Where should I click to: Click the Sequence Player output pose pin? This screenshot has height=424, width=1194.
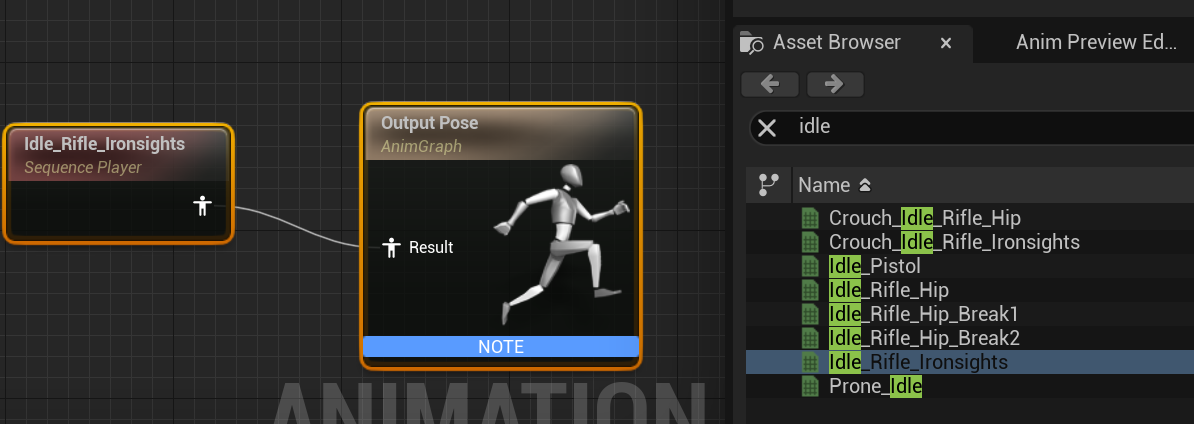pos(202,206)
